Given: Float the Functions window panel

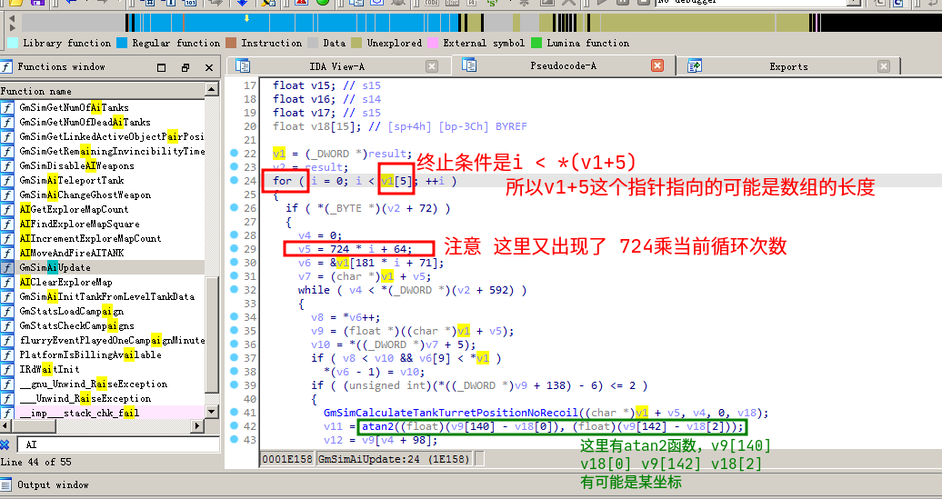Looking at the screenshot, I should point(185,67).
